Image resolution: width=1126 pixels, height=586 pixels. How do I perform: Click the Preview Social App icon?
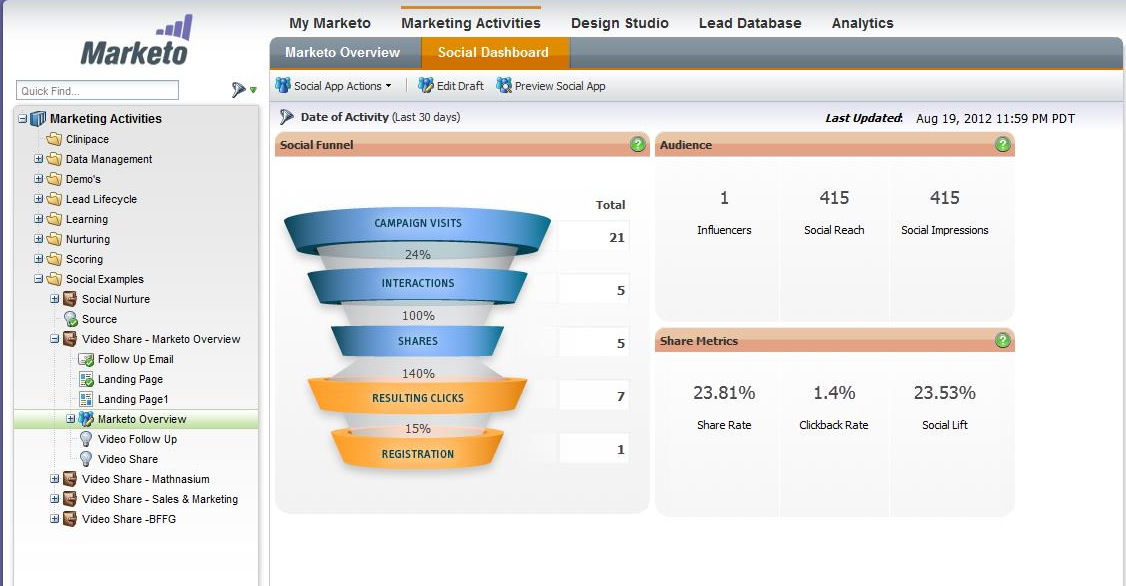pos(504,85)
